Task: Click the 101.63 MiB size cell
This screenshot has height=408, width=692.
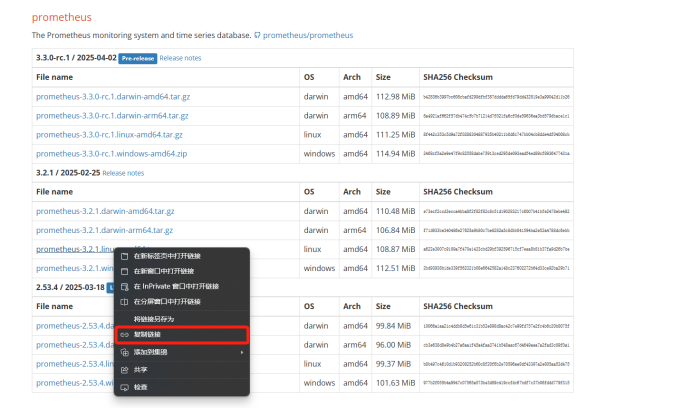Action: pos(395,383)
